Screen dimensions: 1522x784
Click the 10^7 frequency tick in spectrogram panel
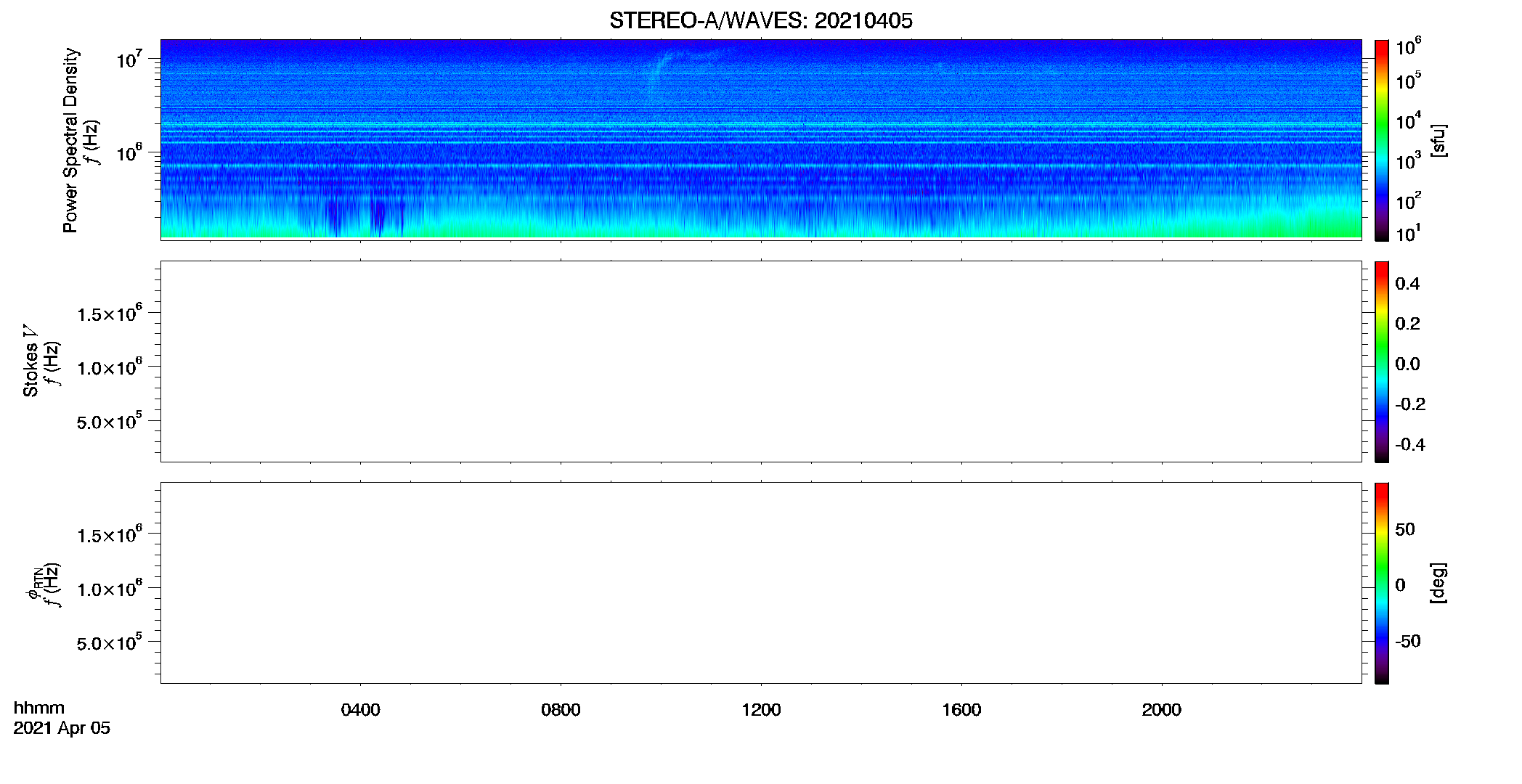tap(129, 58)
